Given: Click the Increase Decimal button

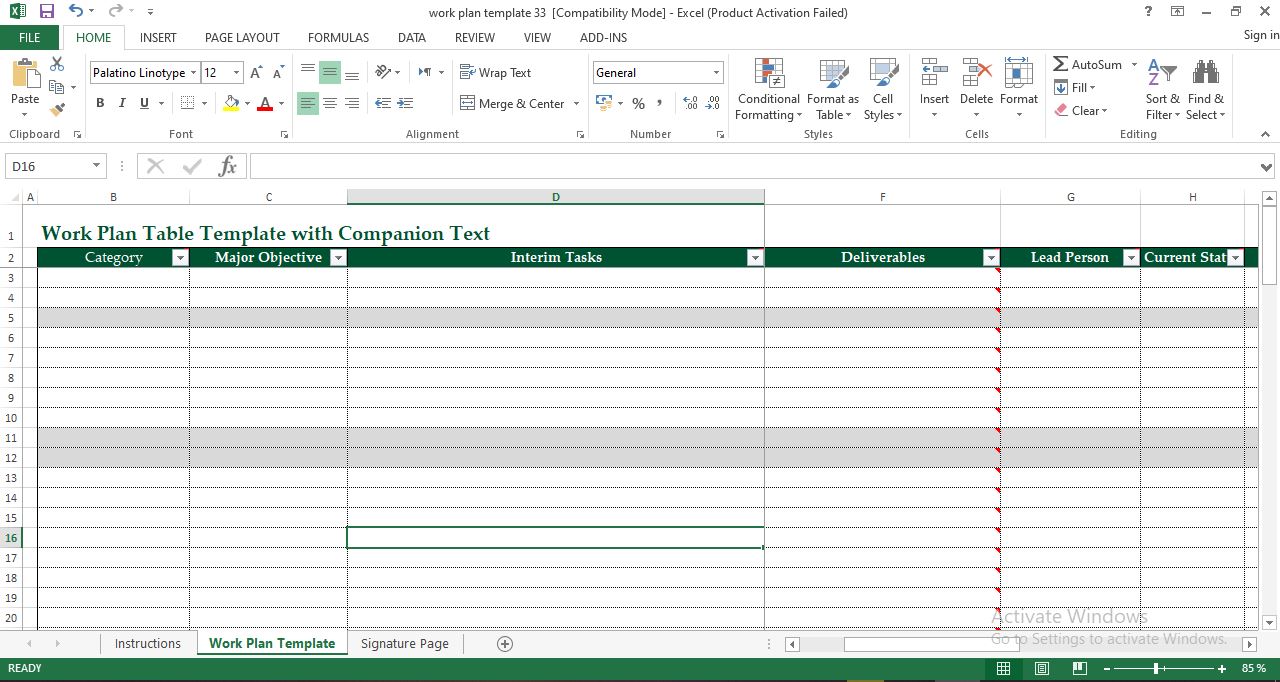Looking at the screenshot, I should [689, 103].
